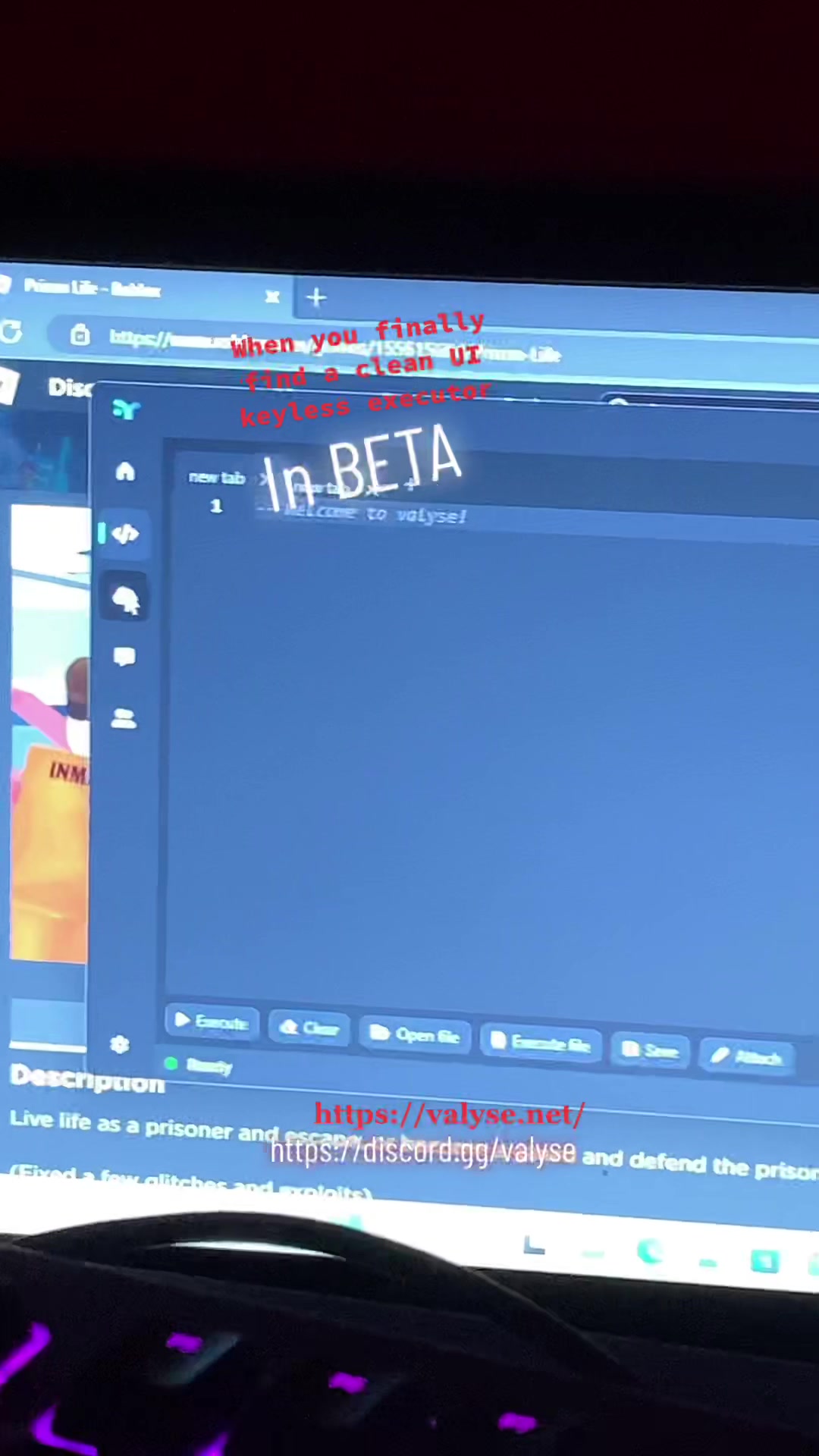Open the green square icon in the taskbar

(x=764, y=1261)
